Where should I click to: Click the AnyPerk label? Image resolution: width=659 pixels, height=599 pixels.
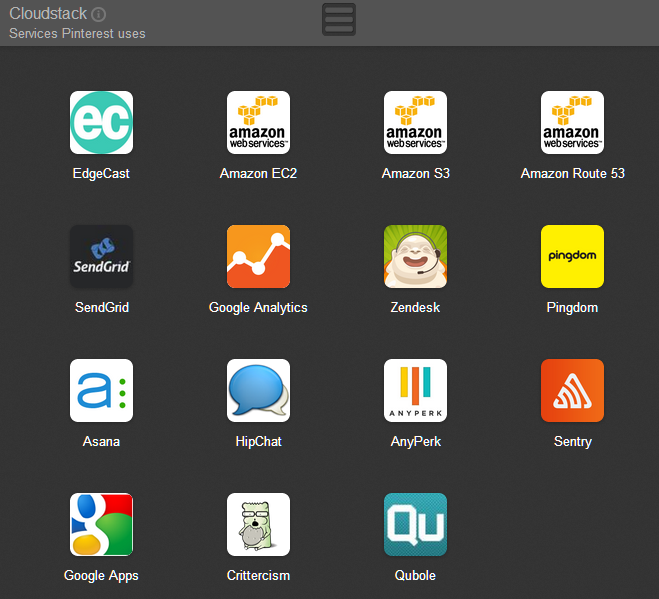(x=416, y=442)
